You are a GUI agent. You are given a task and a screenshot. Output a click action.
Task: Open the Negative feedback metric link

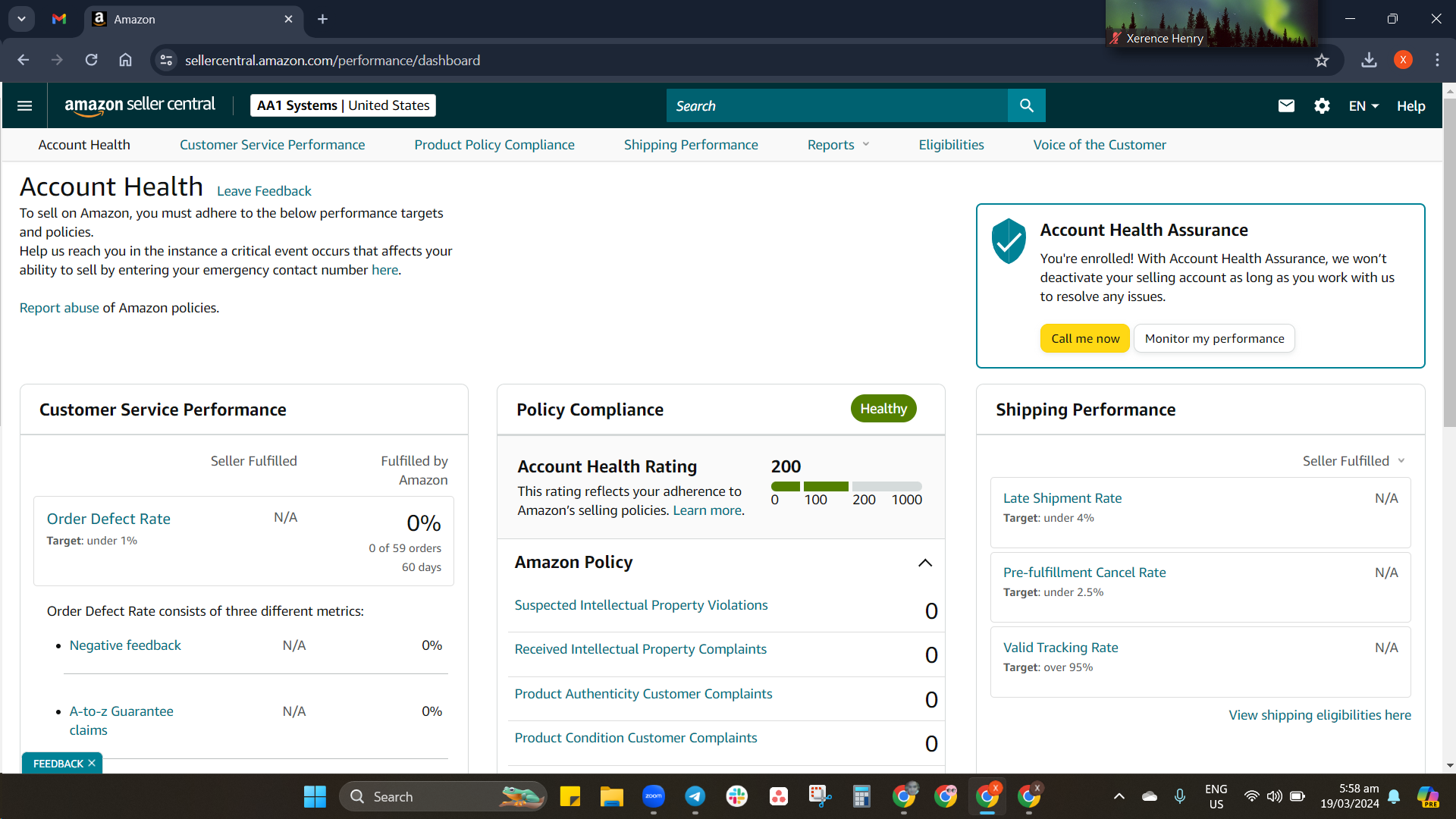coord(125,645)
